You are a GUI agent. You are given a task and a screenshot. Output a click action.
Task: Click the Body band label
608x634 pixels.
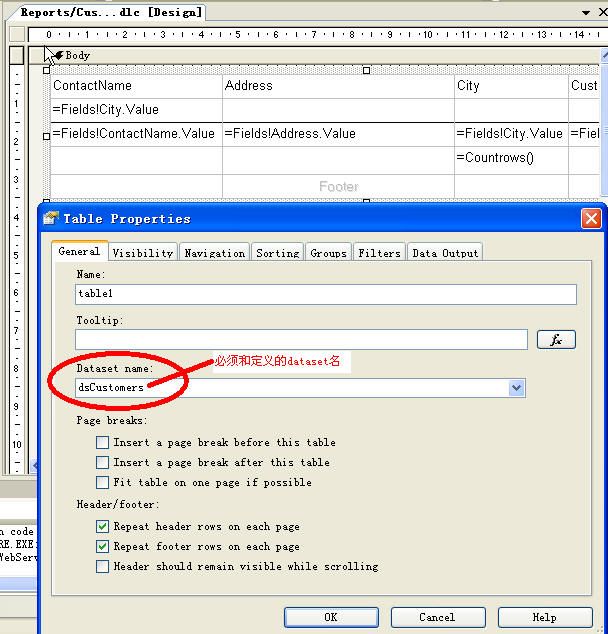click(x=78, y=55)
